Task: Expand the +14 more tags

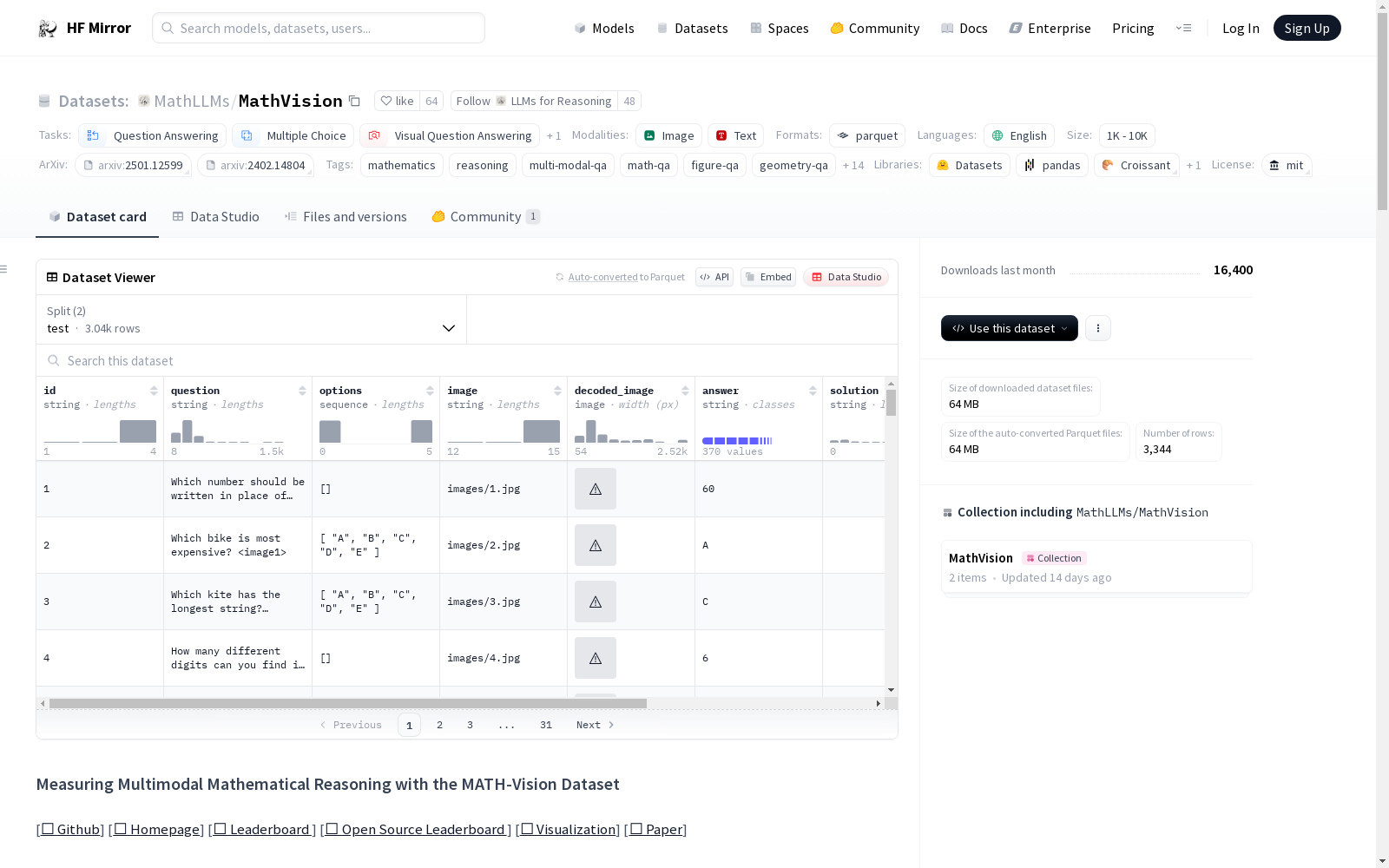Action: click(853, 165)
